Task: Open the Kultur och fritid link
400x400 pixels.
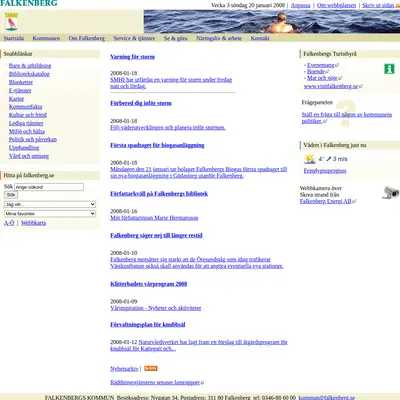Action: pyautogui.click(x=28, y=115)
